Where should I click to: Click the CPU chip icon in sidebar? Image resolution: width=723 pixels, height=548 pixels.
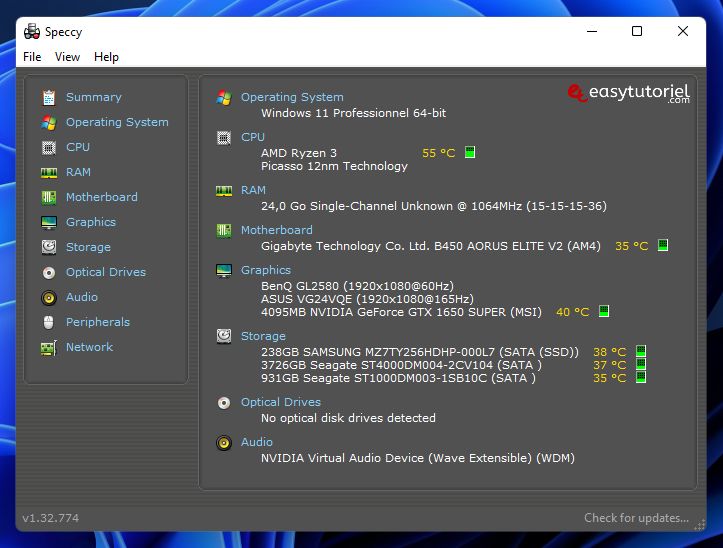(48, 147)
